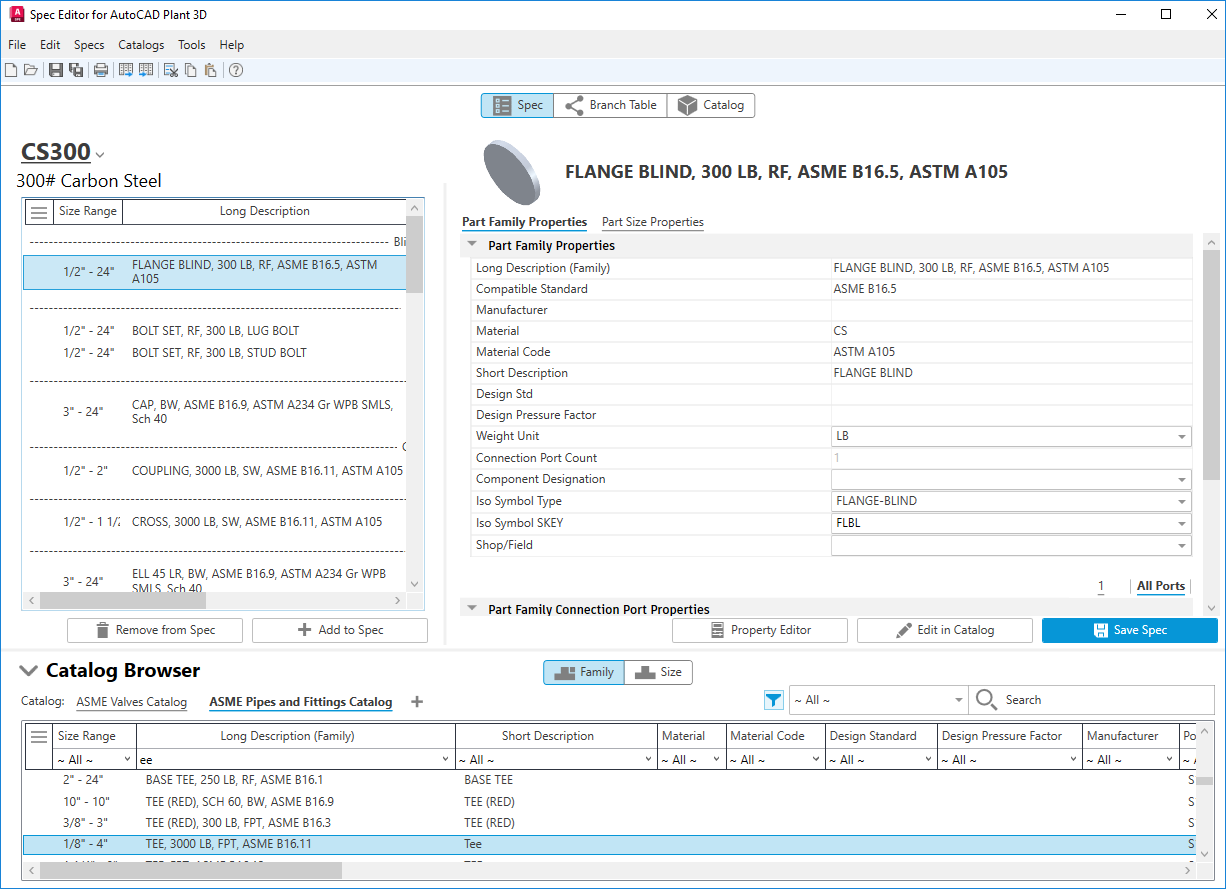
Task: Open the Help menu
Action: click(232, 45)
